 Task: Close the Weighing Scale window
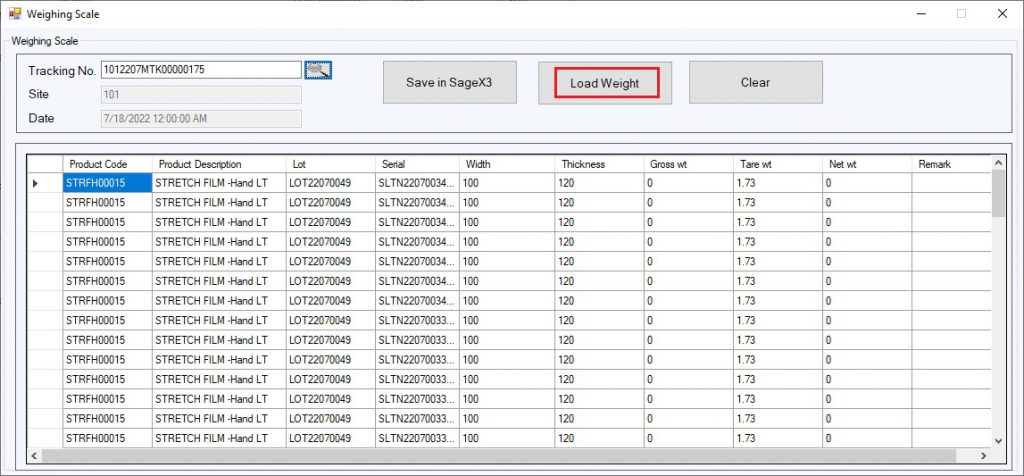point(1002,14)
